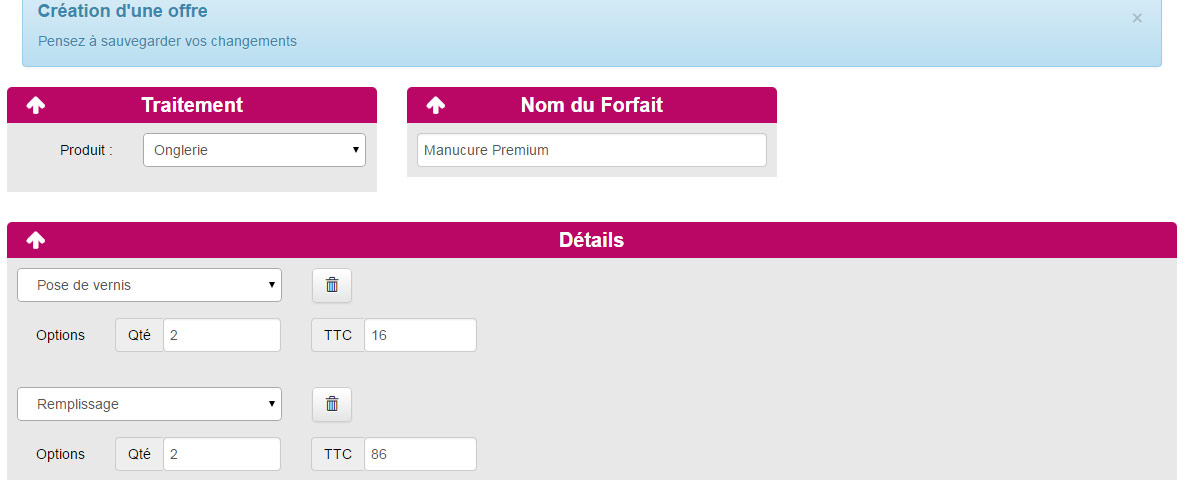Click Options label under Pose de vernis

pyautogui.click(x=61, y=335)
